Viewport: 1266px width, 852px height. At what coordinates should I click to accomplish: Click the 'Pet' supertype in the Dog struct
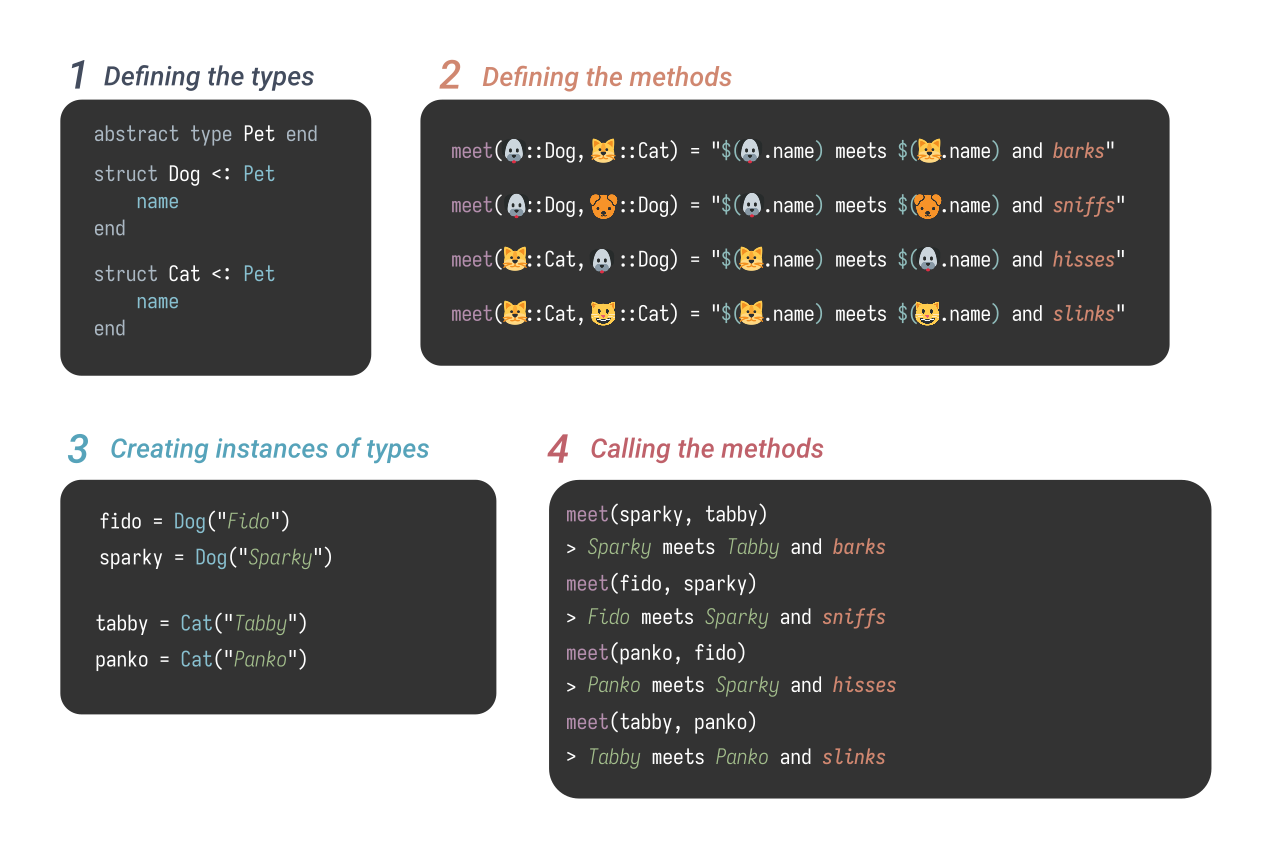[x=259, y=173]
